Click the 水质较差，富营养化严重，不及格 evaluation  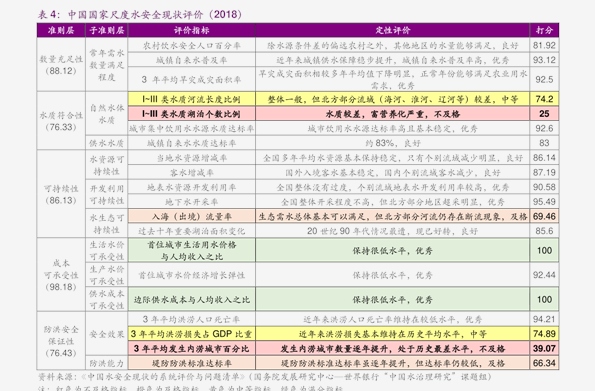point(392,114)
